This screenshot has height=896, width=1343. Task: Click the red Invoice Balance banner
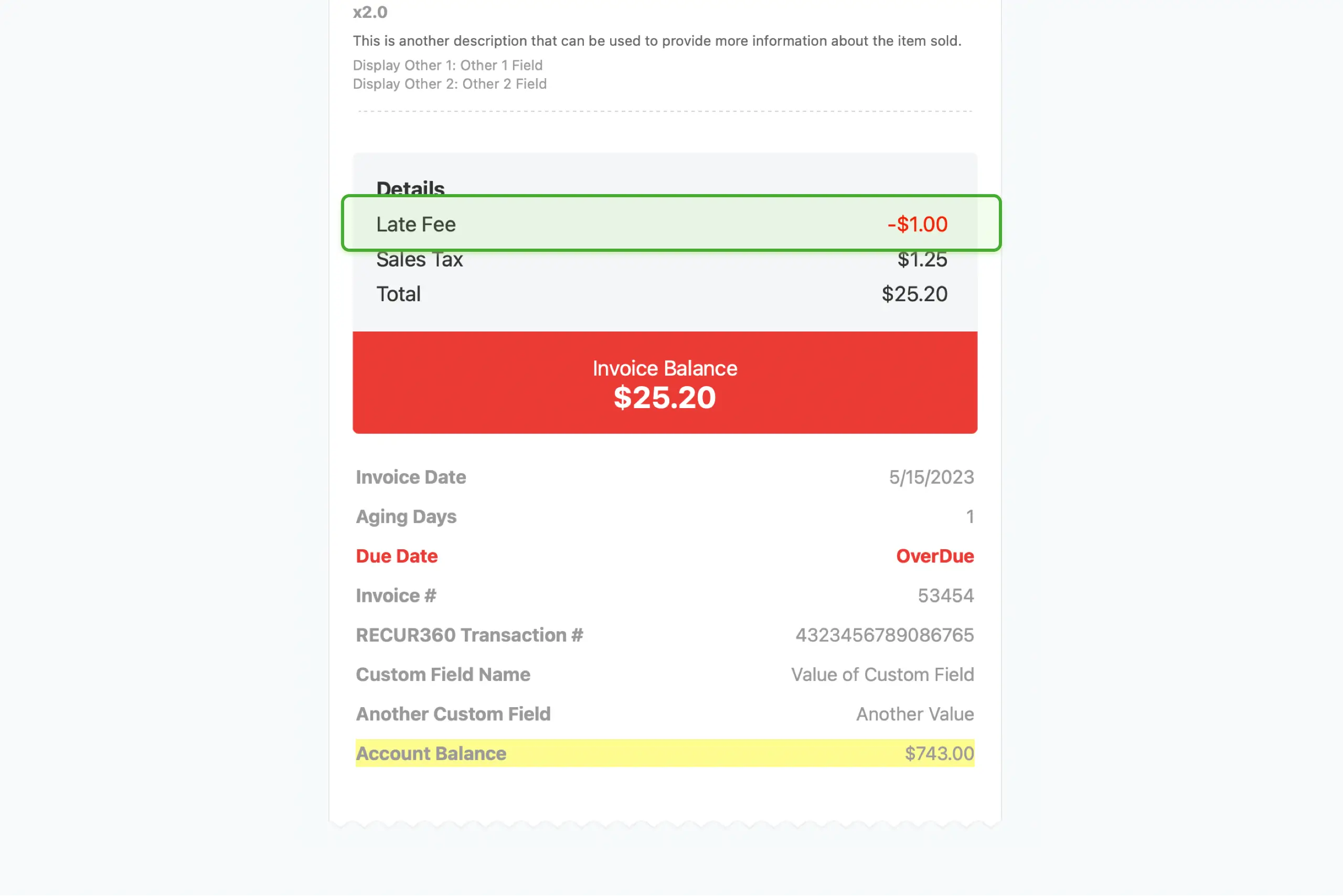[x=665, y=382]
